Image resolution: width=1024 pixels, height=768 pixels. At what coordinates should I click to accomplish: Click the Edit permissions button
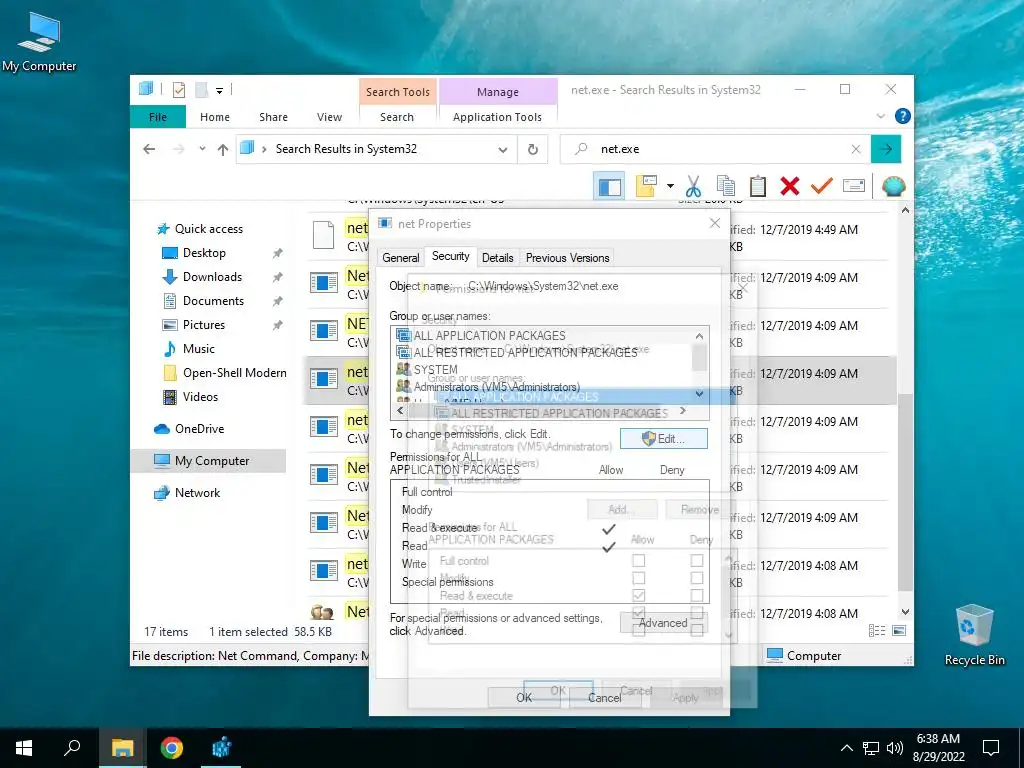point(664,439)
